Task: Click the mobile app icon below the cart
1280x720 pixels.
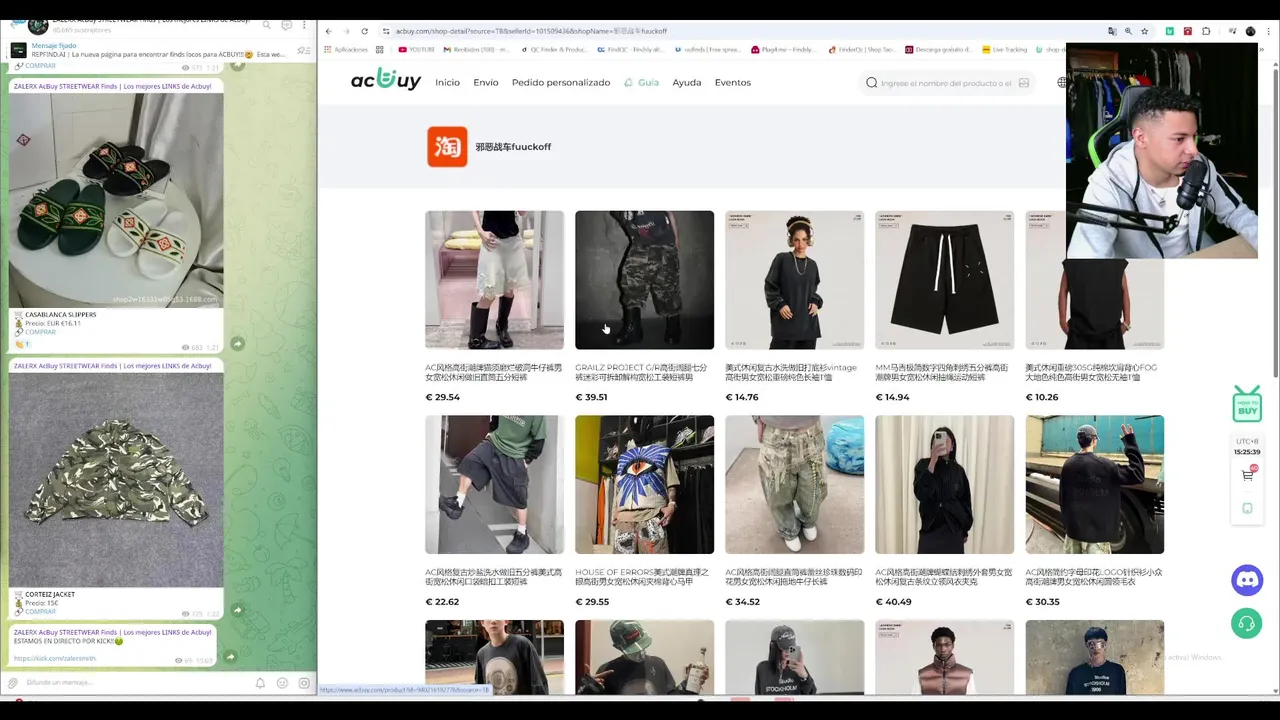Action: (x=1247, y=508)
